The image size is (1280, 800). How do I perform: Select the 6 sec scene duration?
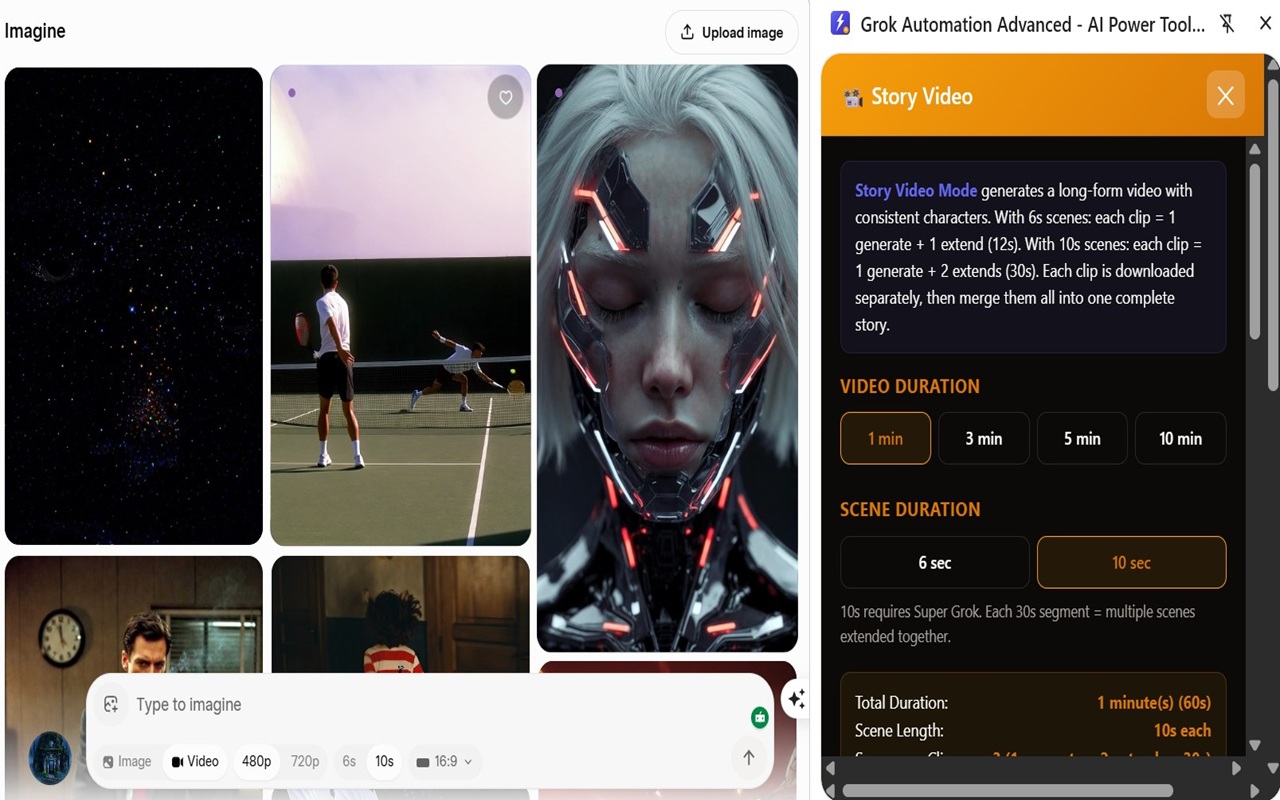[x=934, y=562]
